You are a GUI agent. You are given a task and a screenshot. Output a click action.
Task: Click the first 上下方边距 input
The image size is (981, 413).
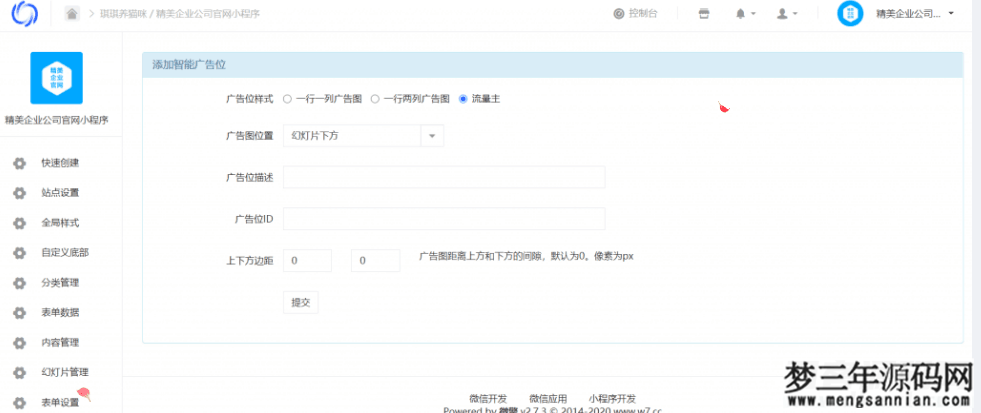pos(307,260)
